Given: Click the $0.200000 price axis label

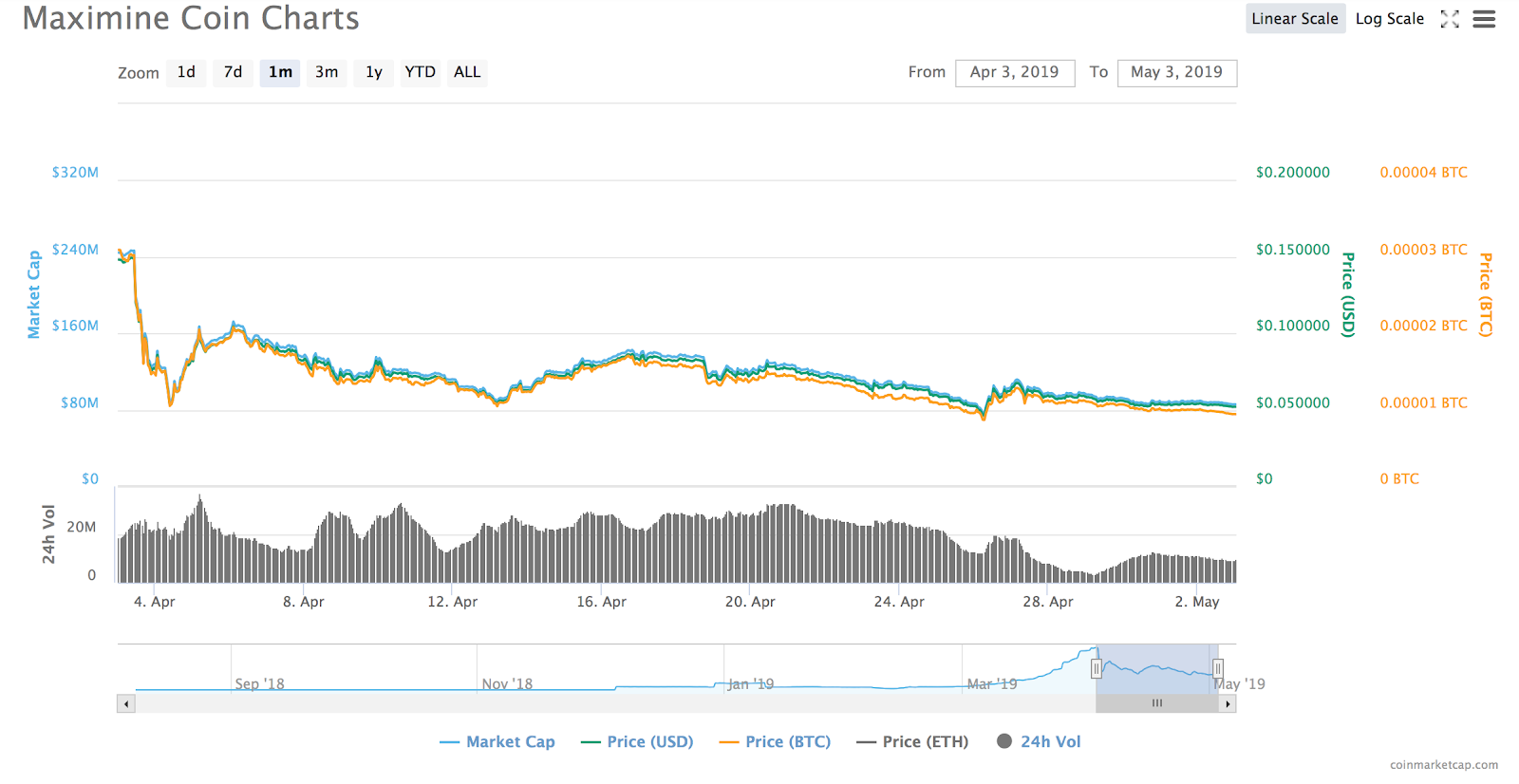Looking at the screenshot, I should tap(1293, 173).
